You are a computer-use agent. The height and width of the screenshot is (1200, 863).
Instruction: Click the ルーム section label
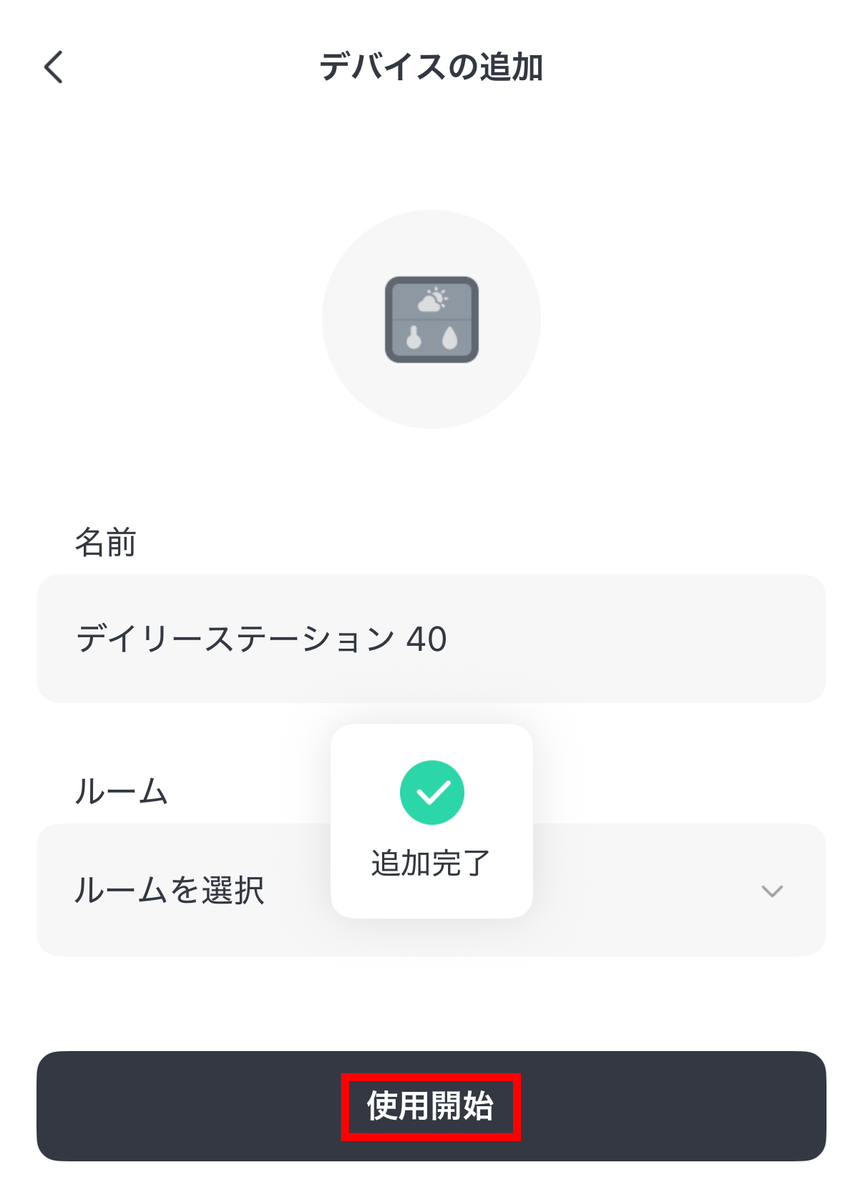[x=121, y=792]
